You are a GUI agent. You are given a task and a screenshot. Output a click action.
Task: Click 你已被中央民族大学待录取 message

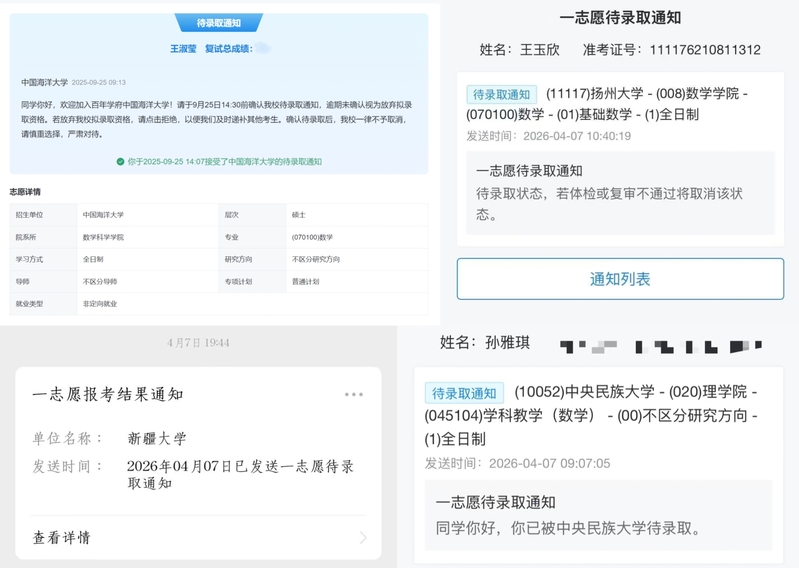click(x=569, y=528)
